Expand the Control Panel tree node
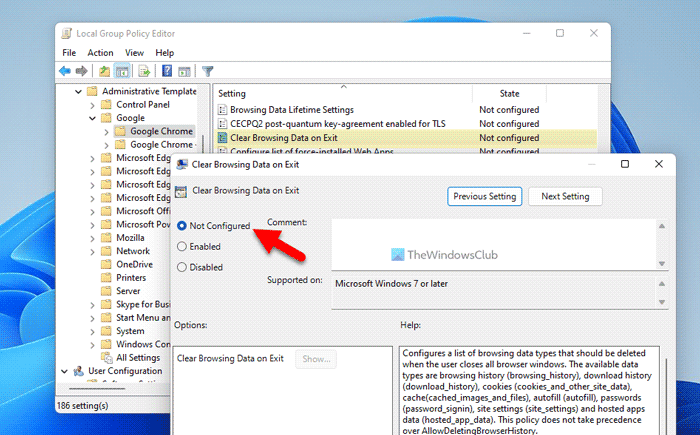 tap(92, 105)
